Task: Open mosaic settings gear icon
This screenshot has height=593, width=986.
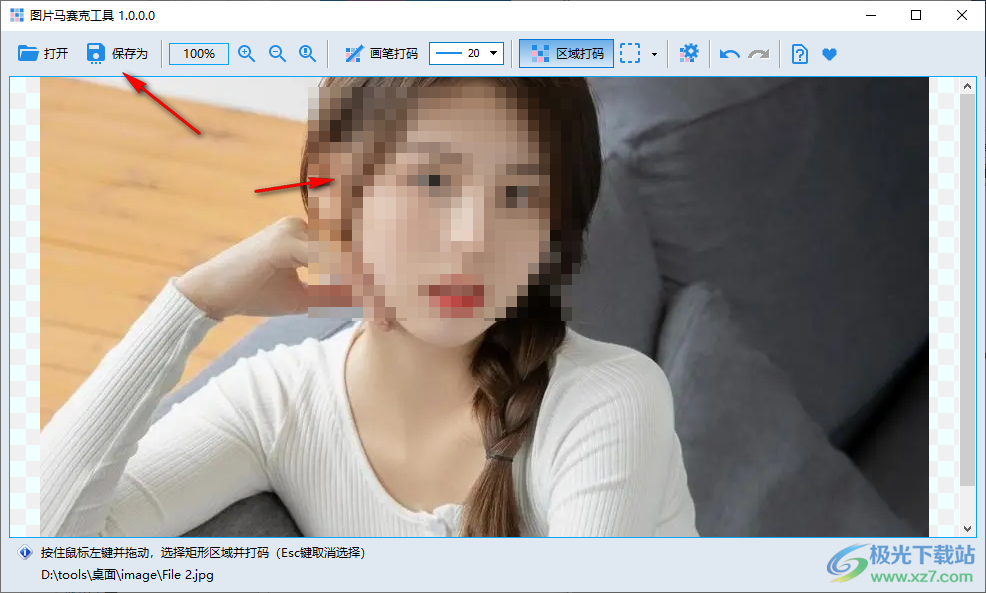Action: pyautogui.click(x=689, y=53)
